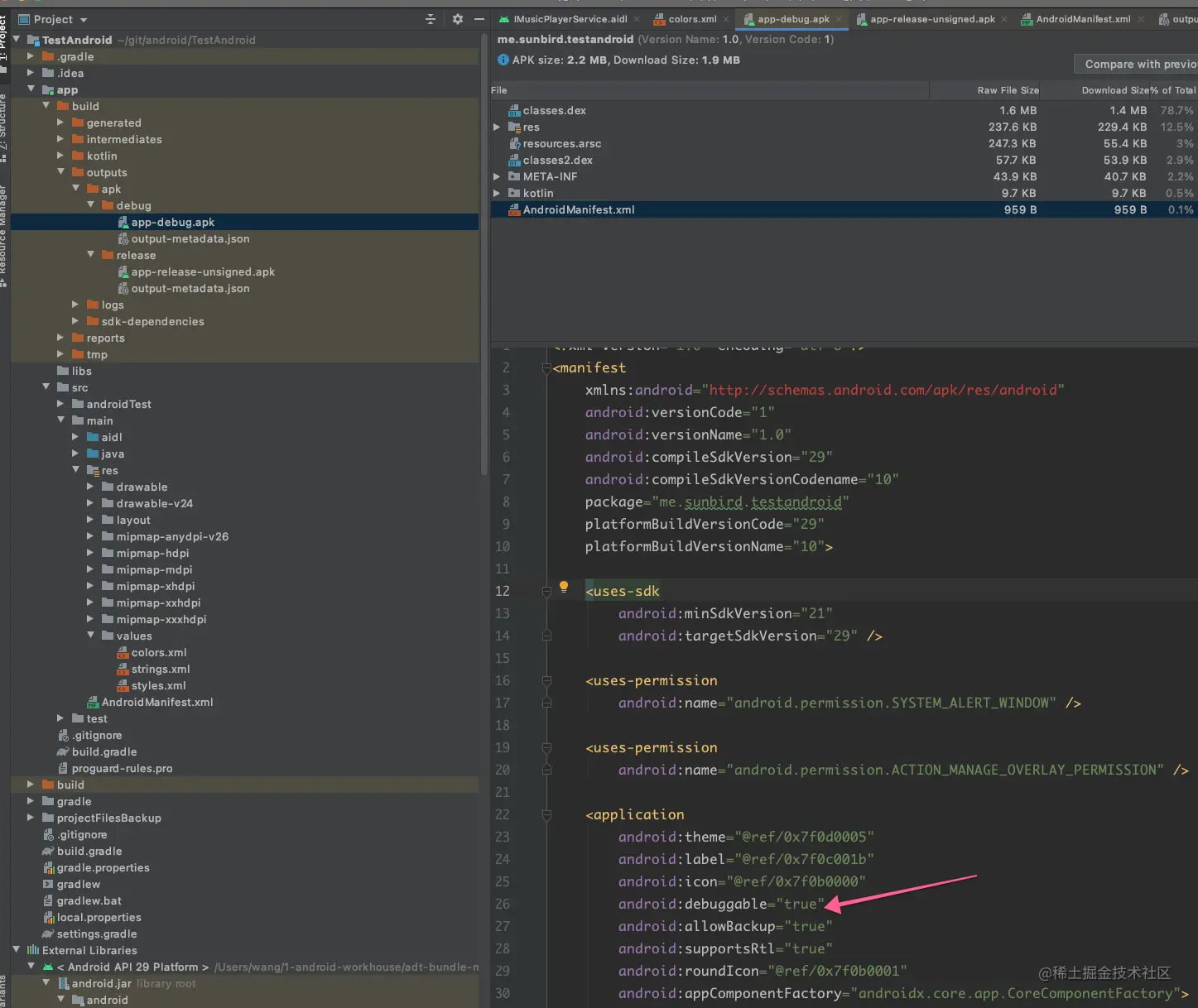Collapse the TestAndroid root node

(17, 39)
